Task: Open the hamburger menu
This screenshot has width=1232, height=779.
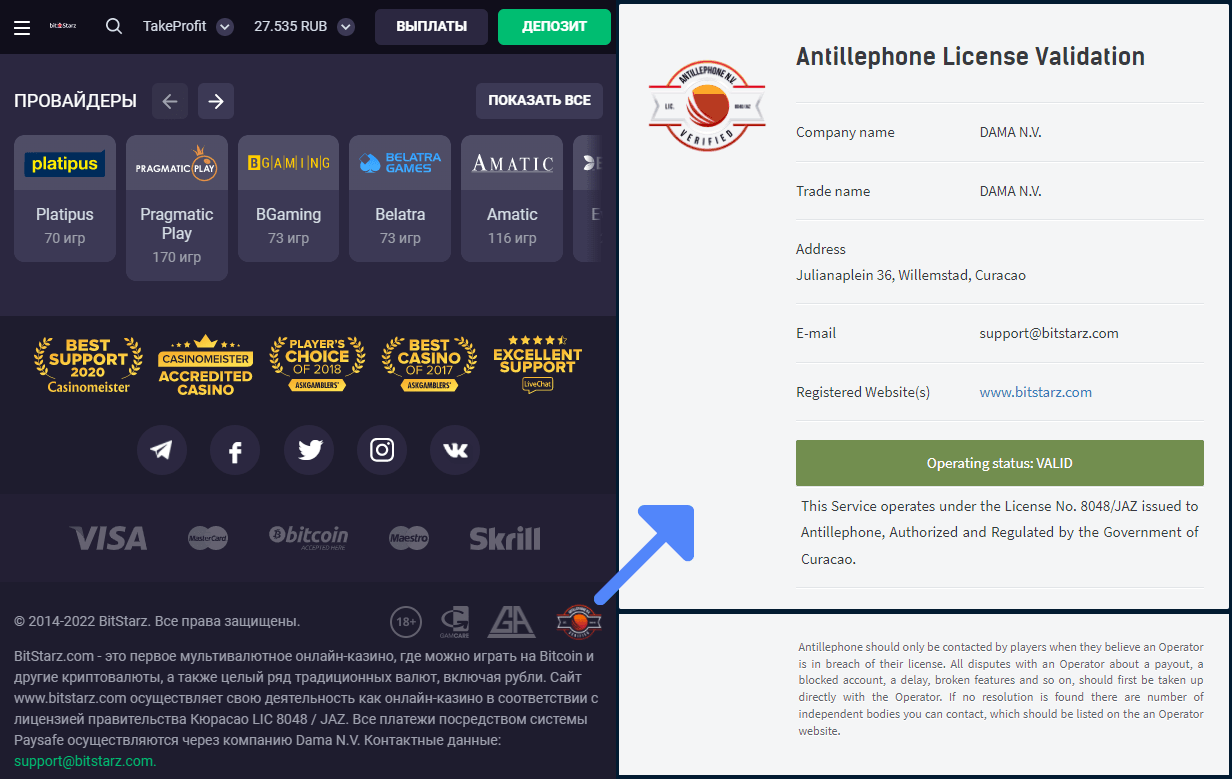Action: 22,27
